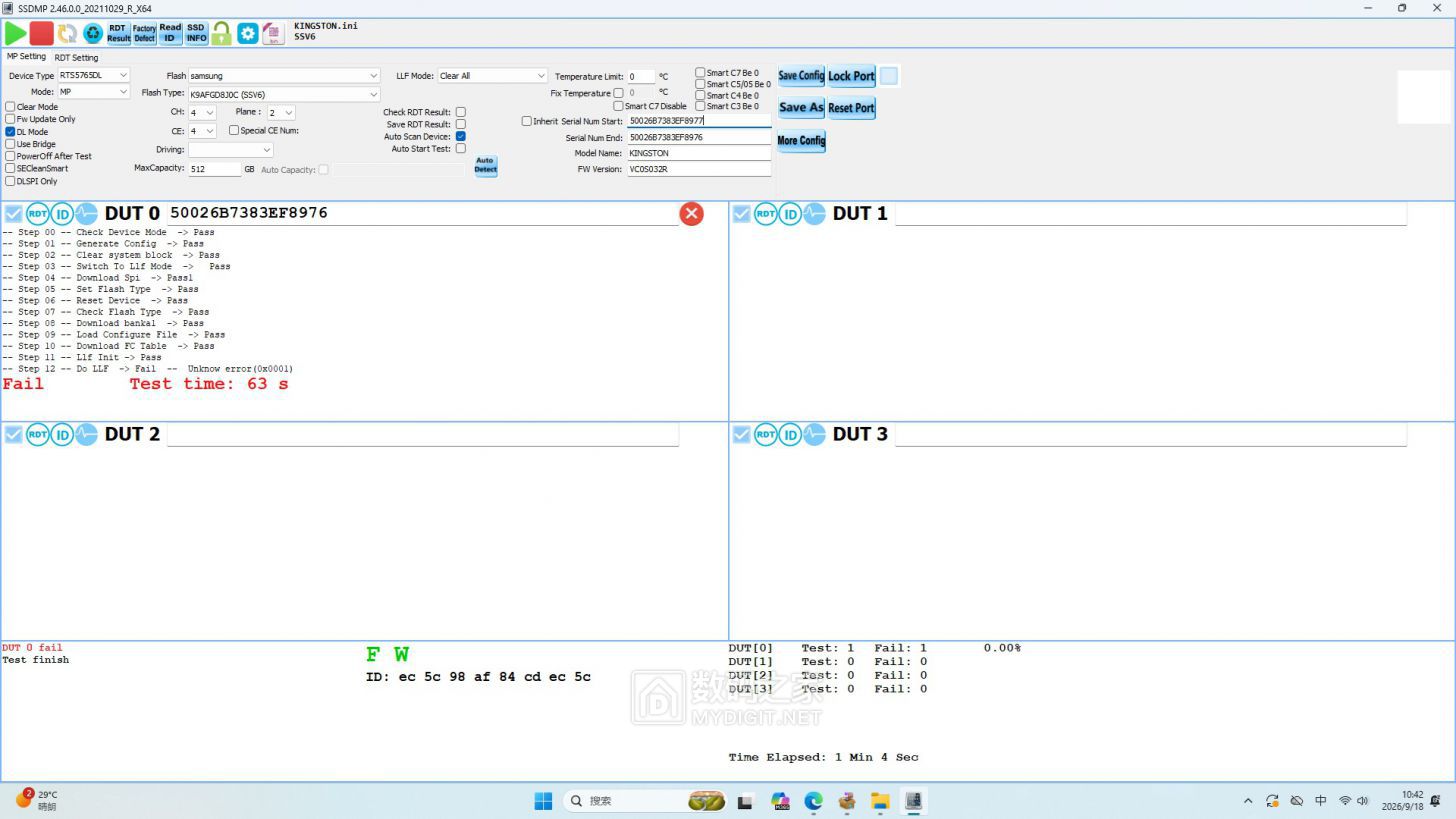Click the pulse SMART icon for DUT 1
Screen dimensions: 1456x819
[815, 213]
